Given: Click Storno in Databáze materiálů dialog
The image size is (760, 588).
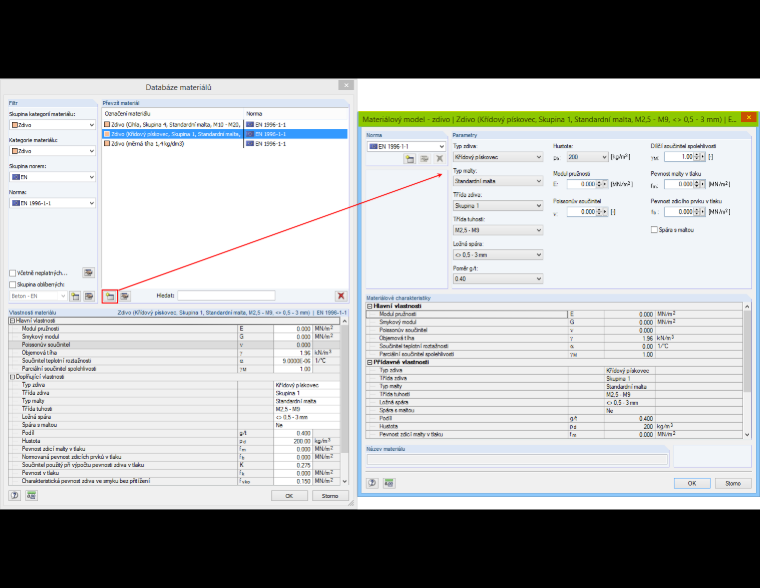Looking at the screenshot, I should [x=330, y=495].
